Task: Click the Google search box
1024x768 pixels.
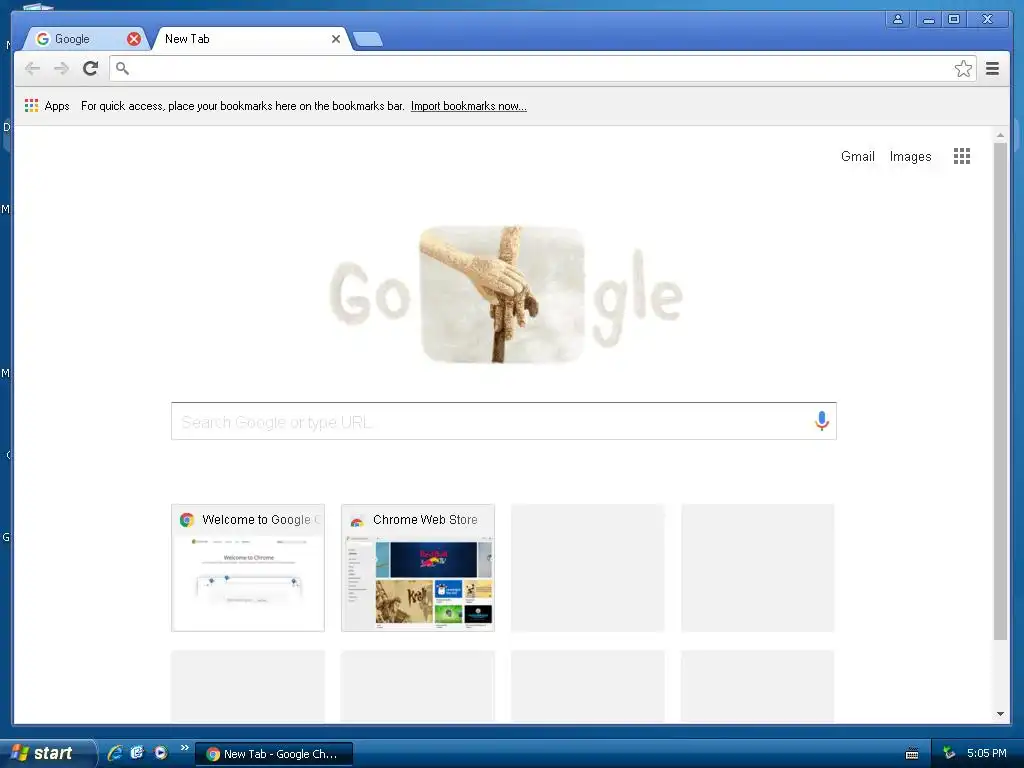Action: 504,421
